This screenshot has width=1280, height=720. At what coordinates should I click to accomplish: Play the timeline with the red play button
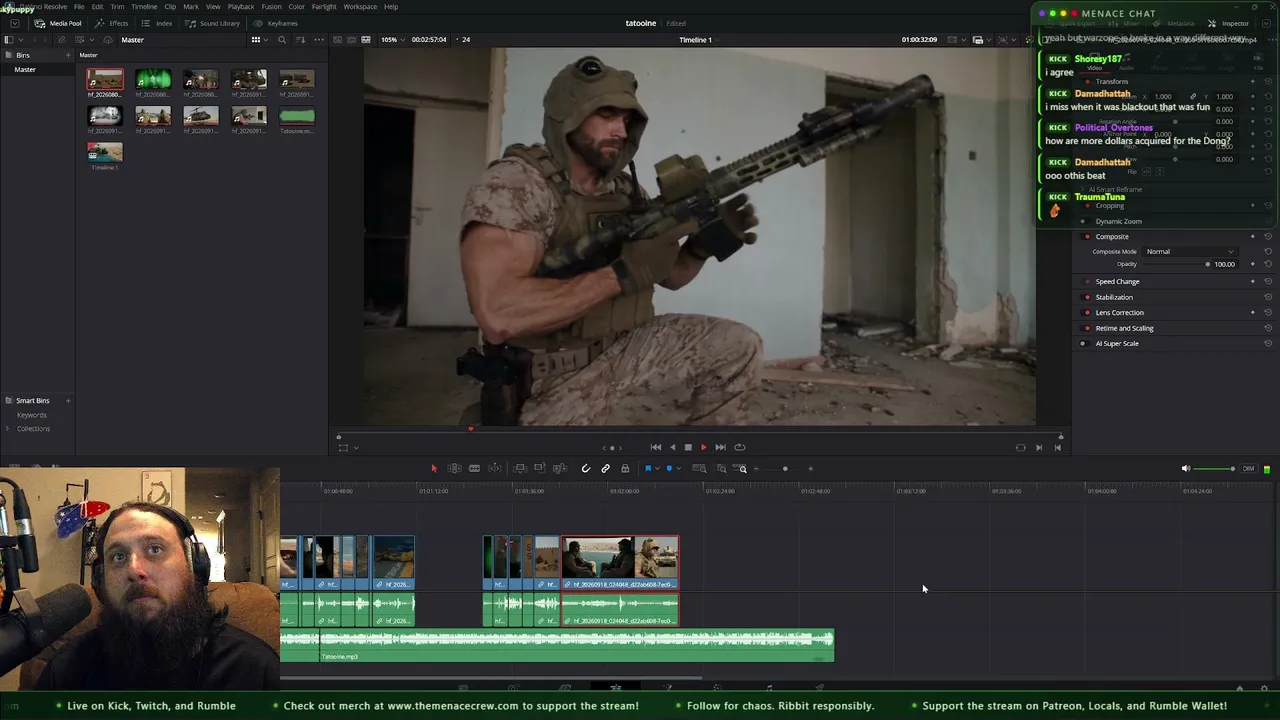[x=703, y=447]
